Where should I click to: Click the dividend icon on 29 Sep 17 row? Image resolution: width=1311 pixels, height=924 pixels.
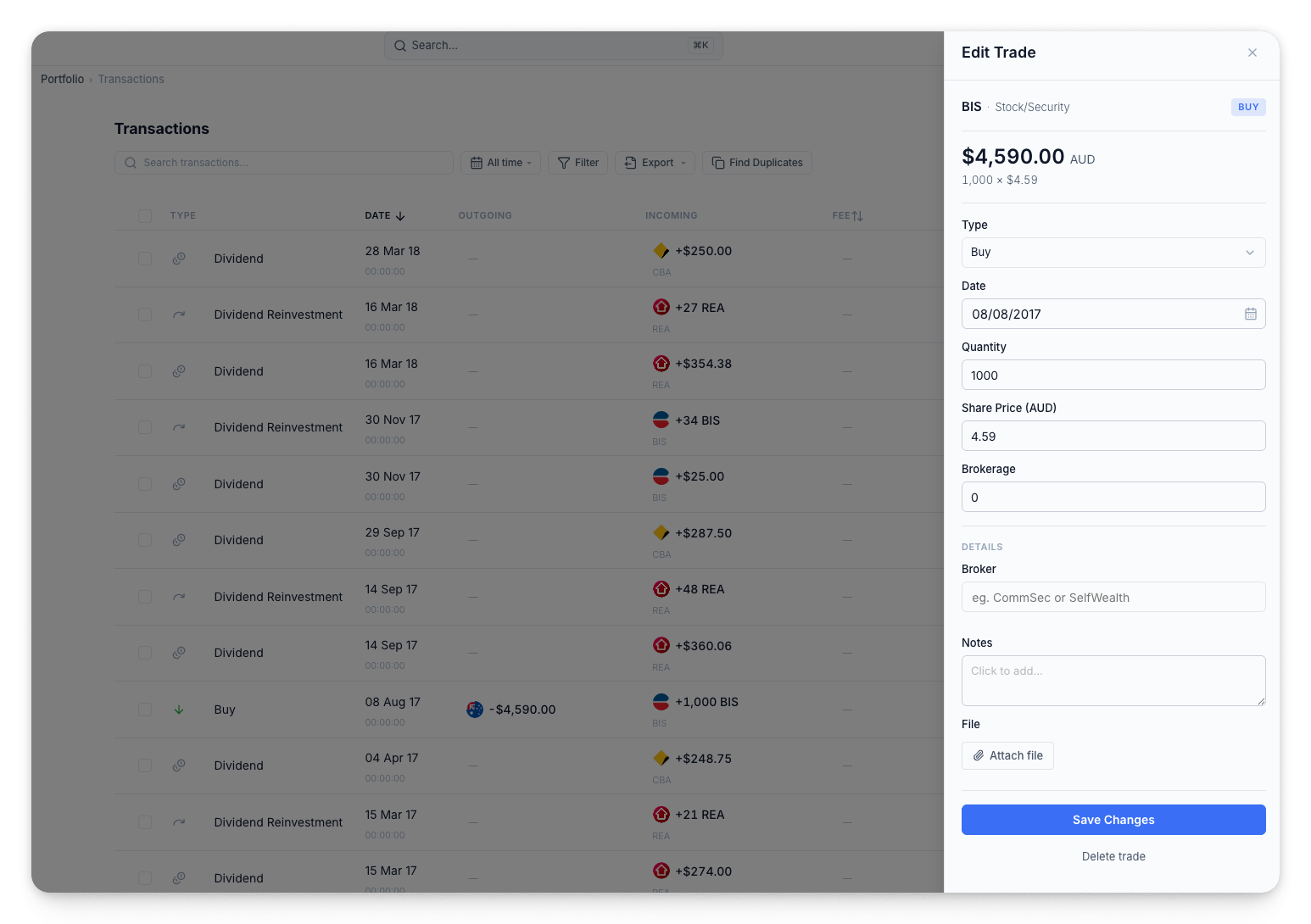click(179, 540)
